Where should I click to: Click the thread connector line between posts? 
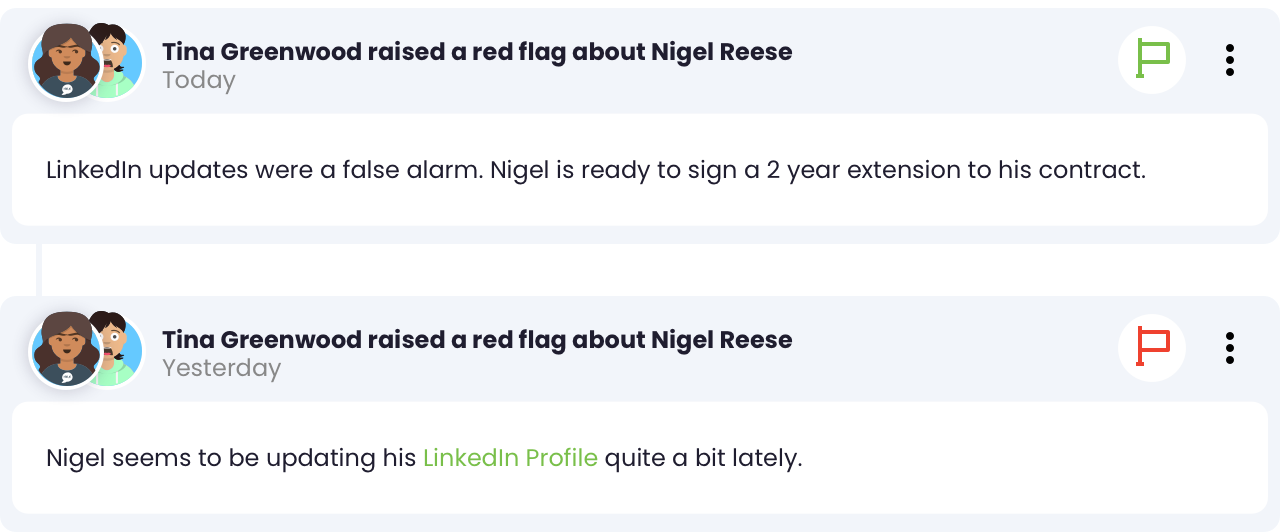(38, 270)
